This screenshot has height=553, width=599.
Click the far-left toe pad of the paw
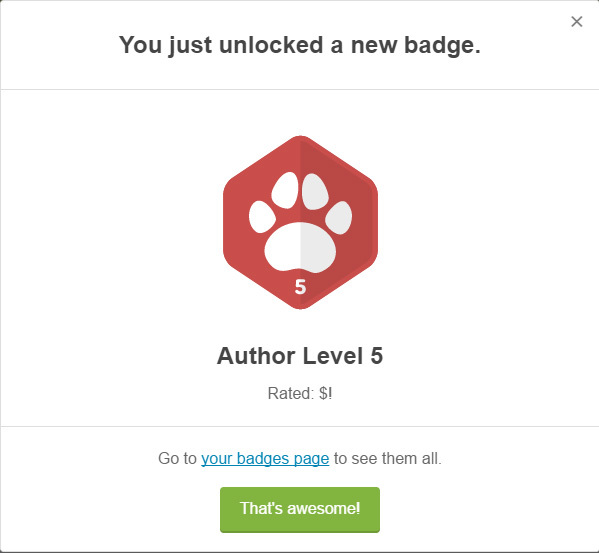point(262,217)
